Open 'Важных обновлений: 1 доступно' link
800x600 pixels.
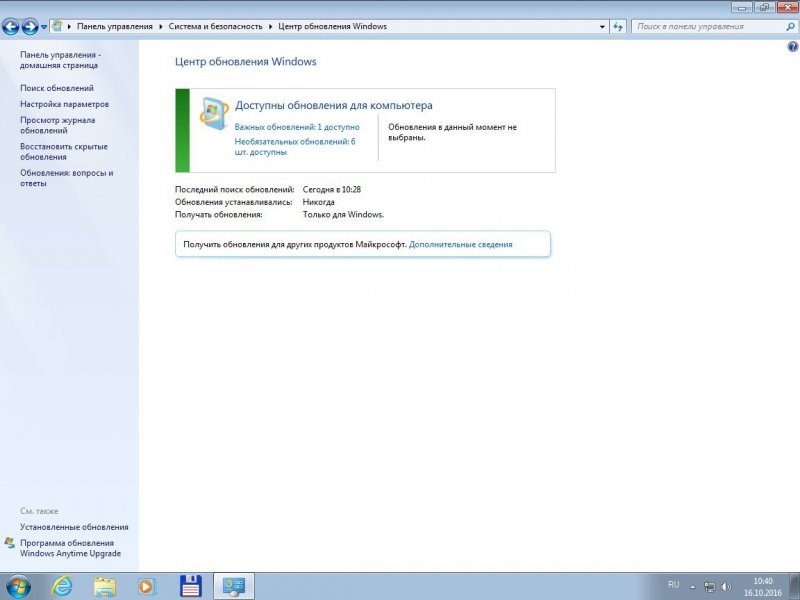tap(297, 127)
